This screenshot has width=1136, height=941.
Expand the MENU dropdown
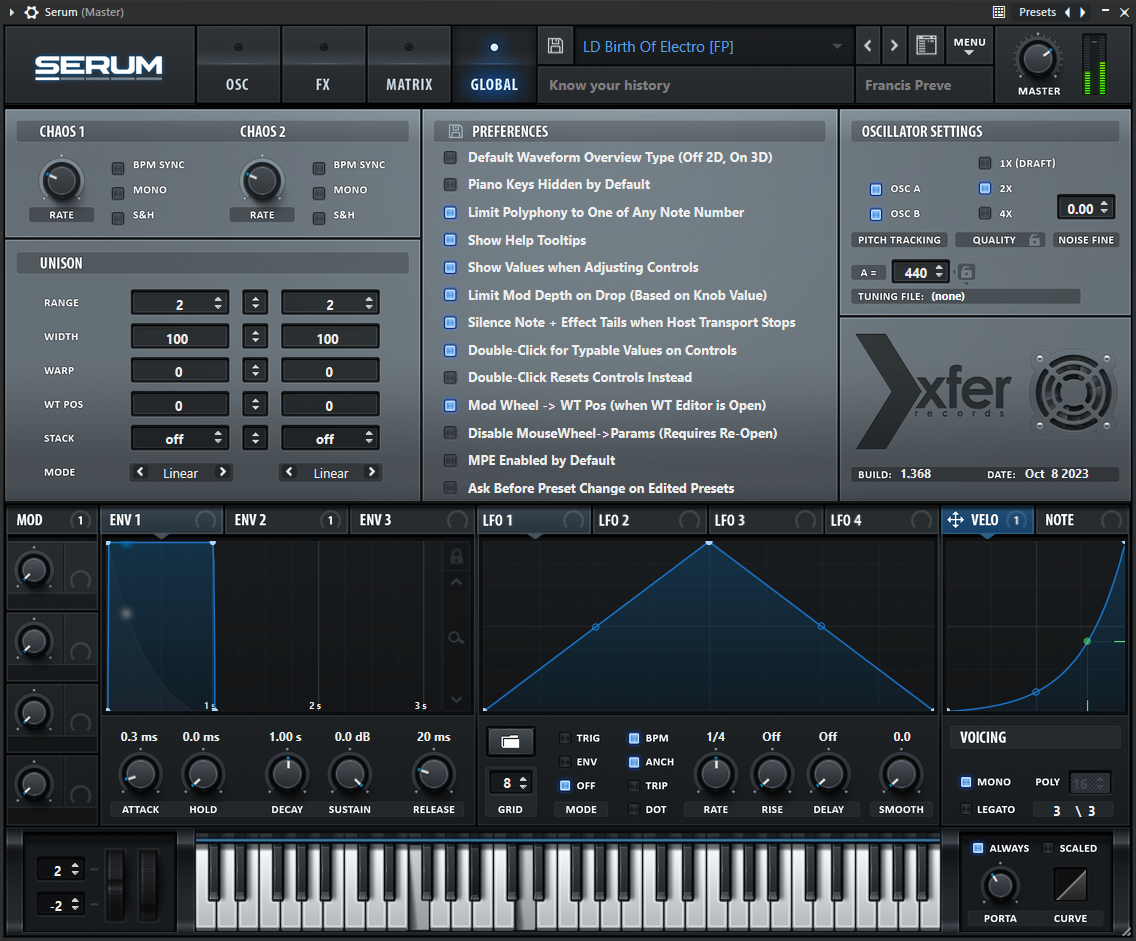[x=969, y=46]
